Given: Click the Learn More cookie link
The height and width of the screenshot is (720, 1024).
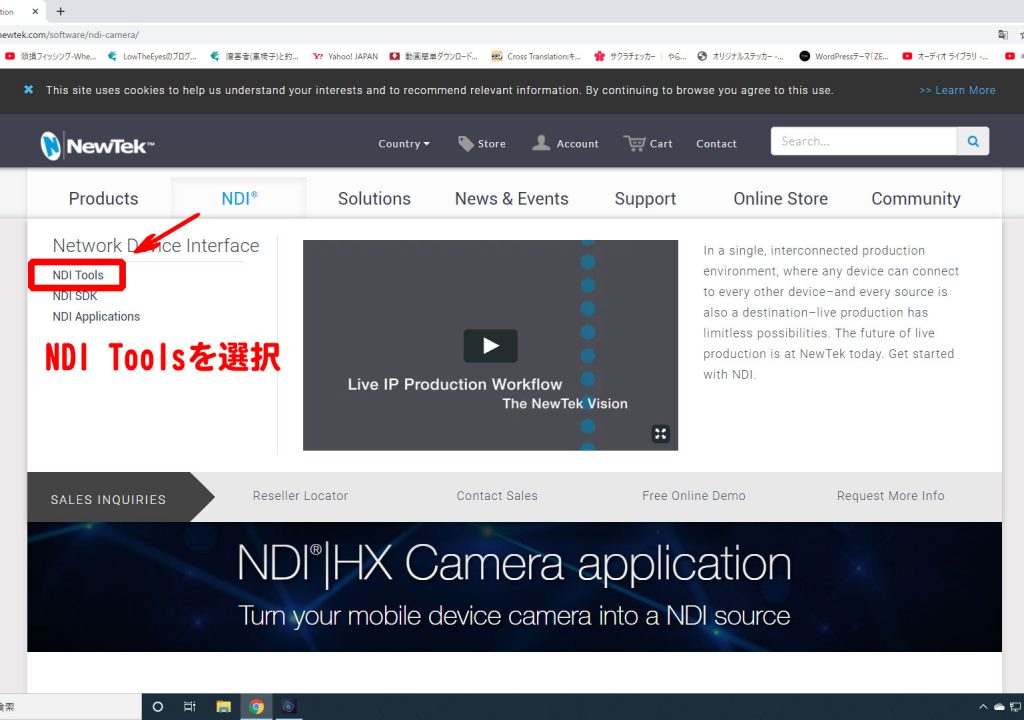Looking at the screenshot, I should point(957,90).
